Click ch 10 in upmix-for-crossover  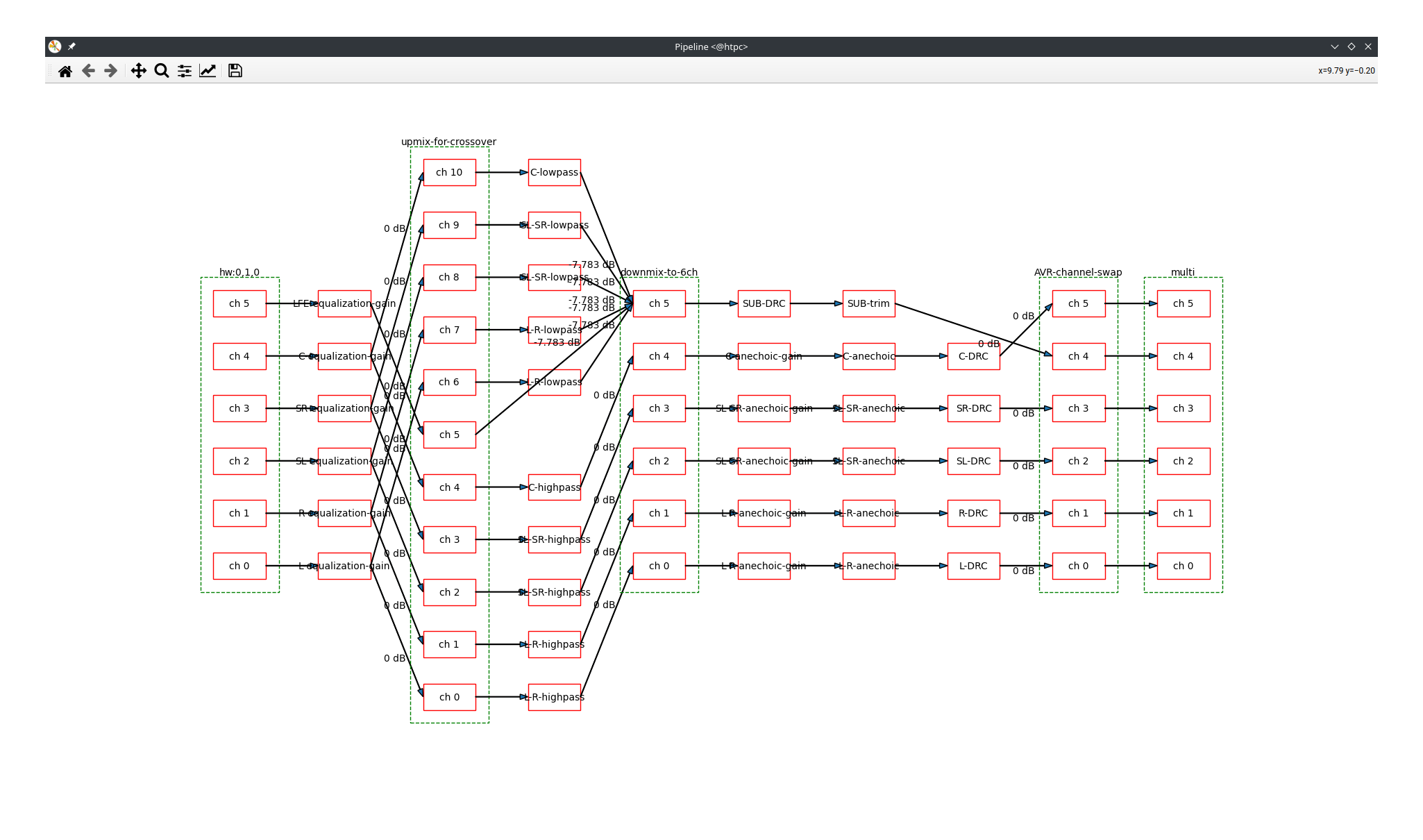(450, 172)
